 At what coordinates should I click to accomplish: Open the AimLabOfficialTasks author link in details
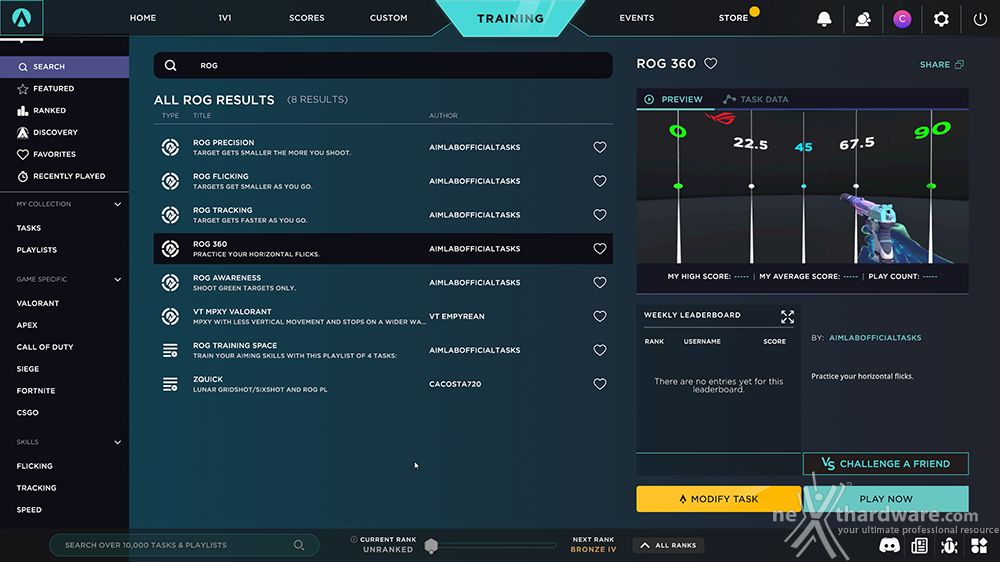pyautogui.click(x=875, y=338)
